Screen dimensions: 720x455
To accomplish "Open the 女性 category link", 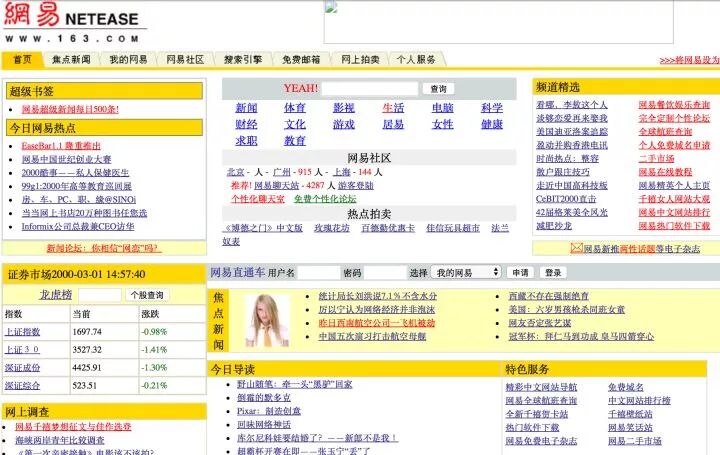I will point(443,124).
